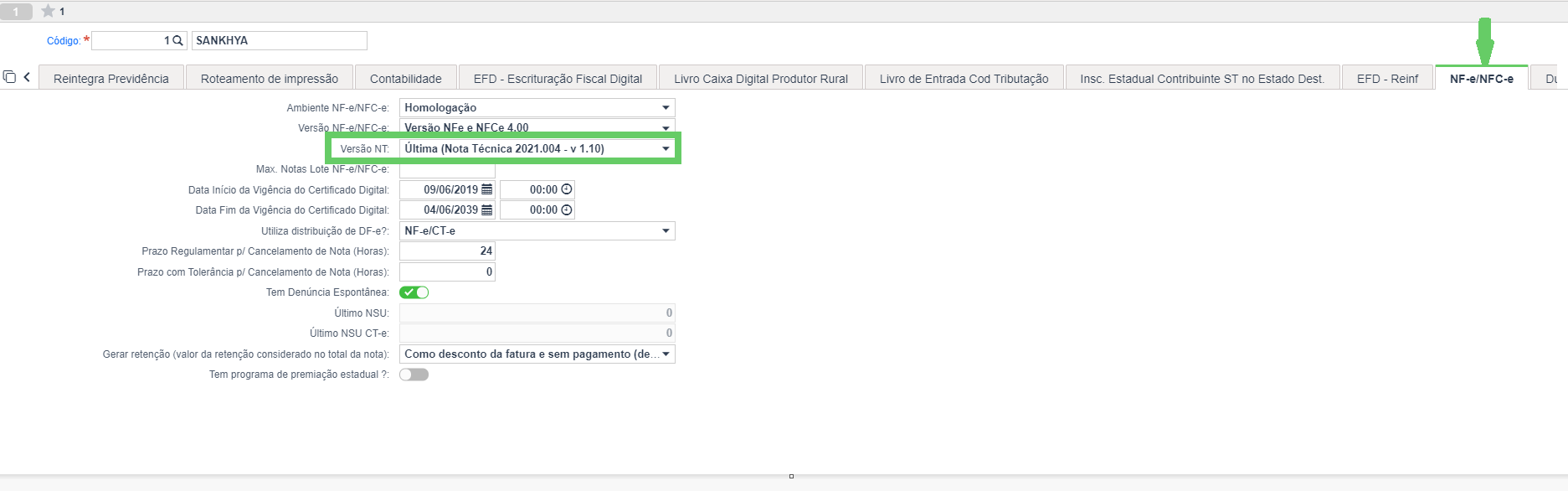Click the copy windows icon left of tabs
The height and width of the screenshot is (491, 1568).
click(x=9, y=77)
